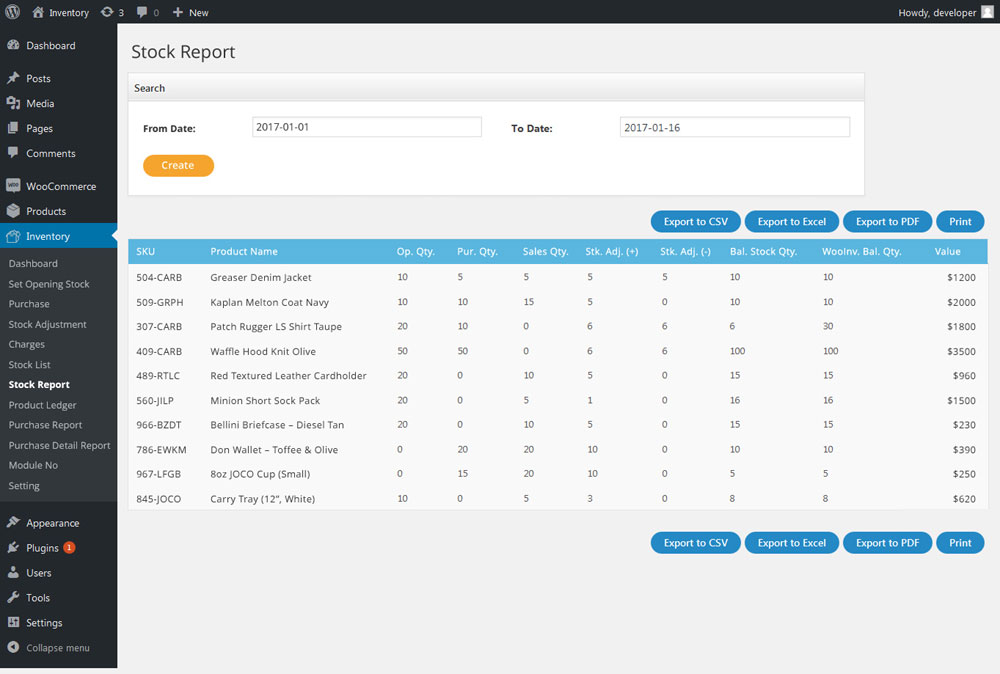Select Stock Adjustment in Inventory submenu
1000x674 pixels.
point(47,324)
